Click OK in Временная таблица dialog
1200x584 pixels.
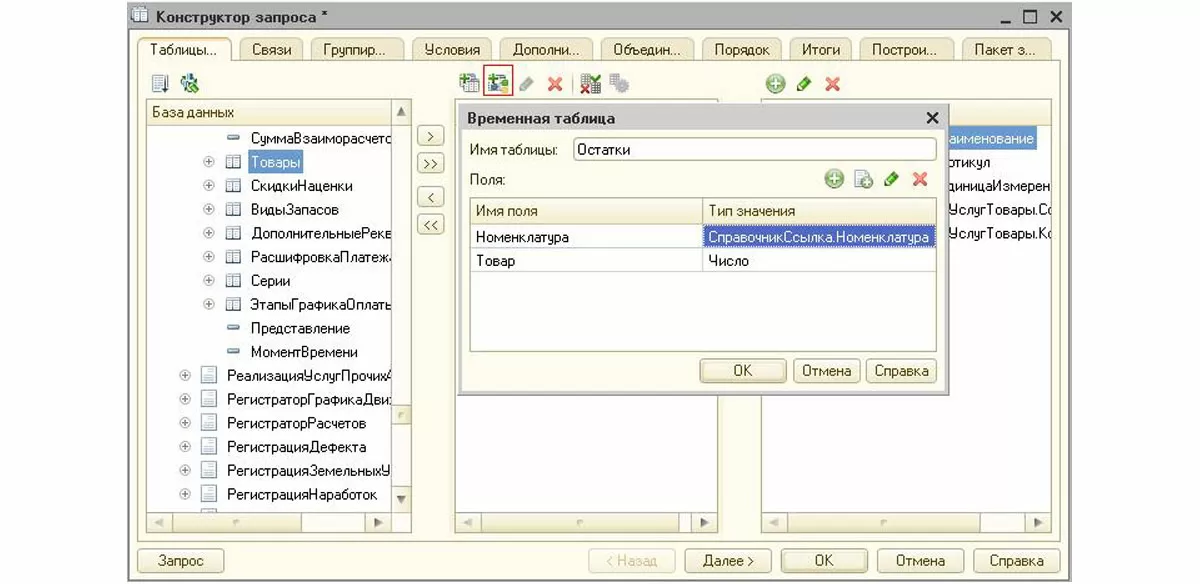[742, 371]
